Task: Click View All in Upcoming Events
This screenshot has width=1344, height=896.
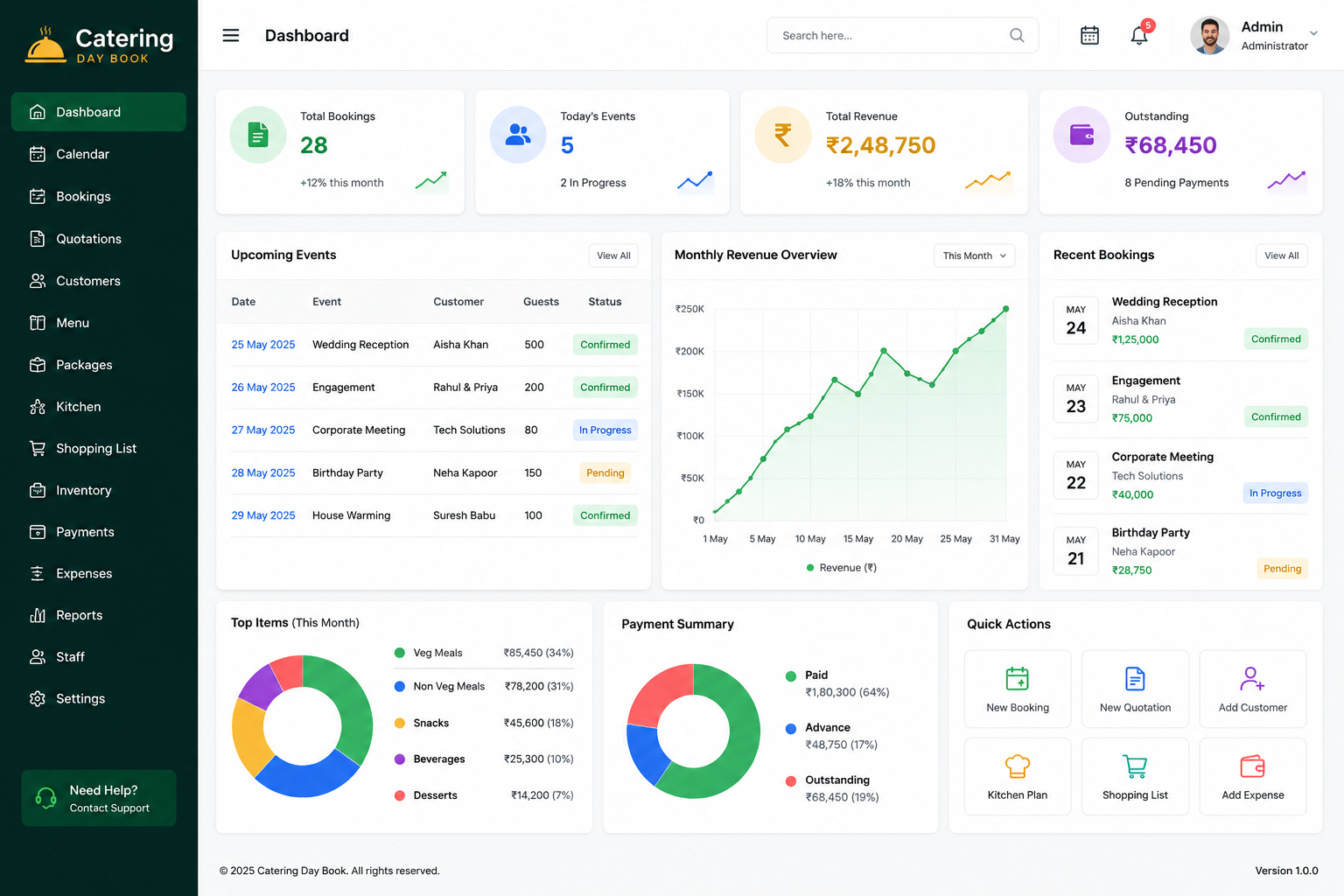Action: pos(613,255)
